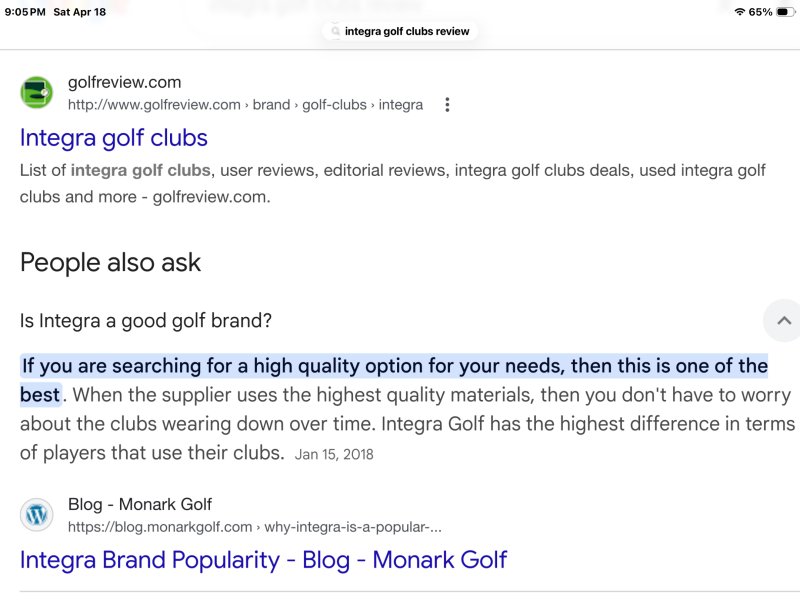Click the WordPress favicon for Monark Golf
Image resolution: width=800 pixels, height=600 pixels.
point(37,515)
